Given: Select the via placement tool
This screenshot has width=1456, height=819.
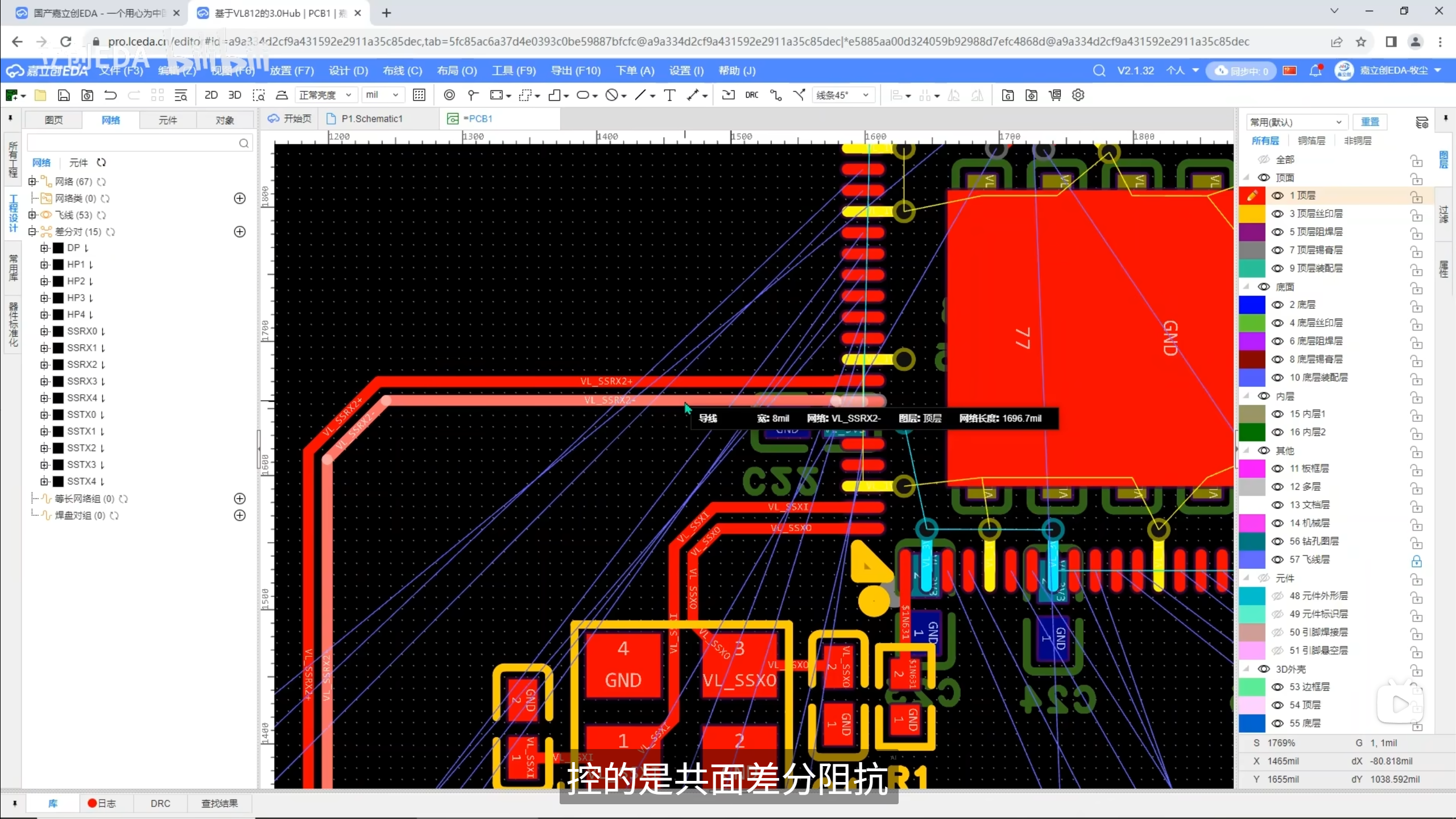Looking at the screenshot, I should tap(449, 95).
